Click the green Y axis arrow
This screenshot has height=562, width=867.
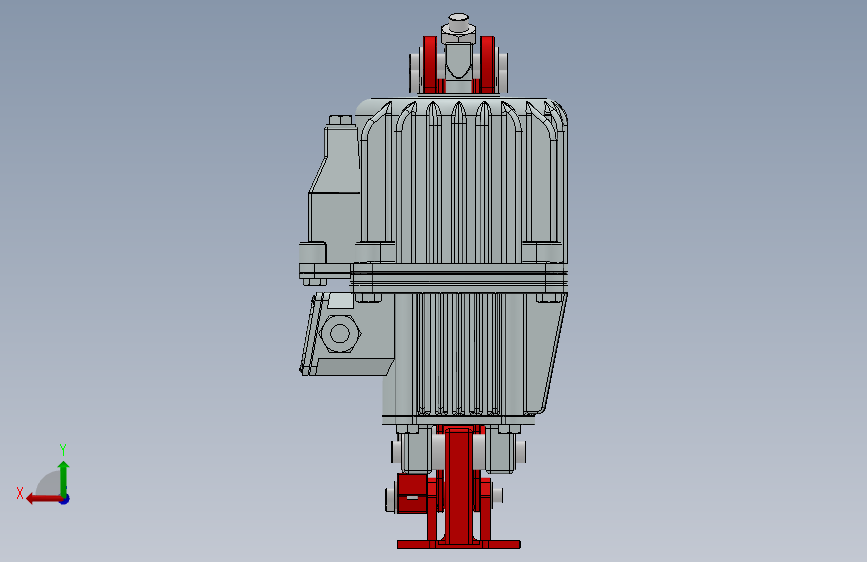[64, 478]
